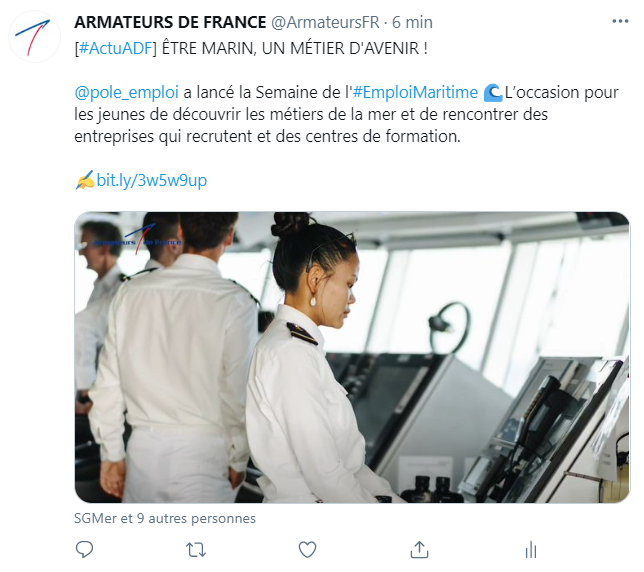Open the three-dot more options menu
644x572 pixels.
(620, 21)
